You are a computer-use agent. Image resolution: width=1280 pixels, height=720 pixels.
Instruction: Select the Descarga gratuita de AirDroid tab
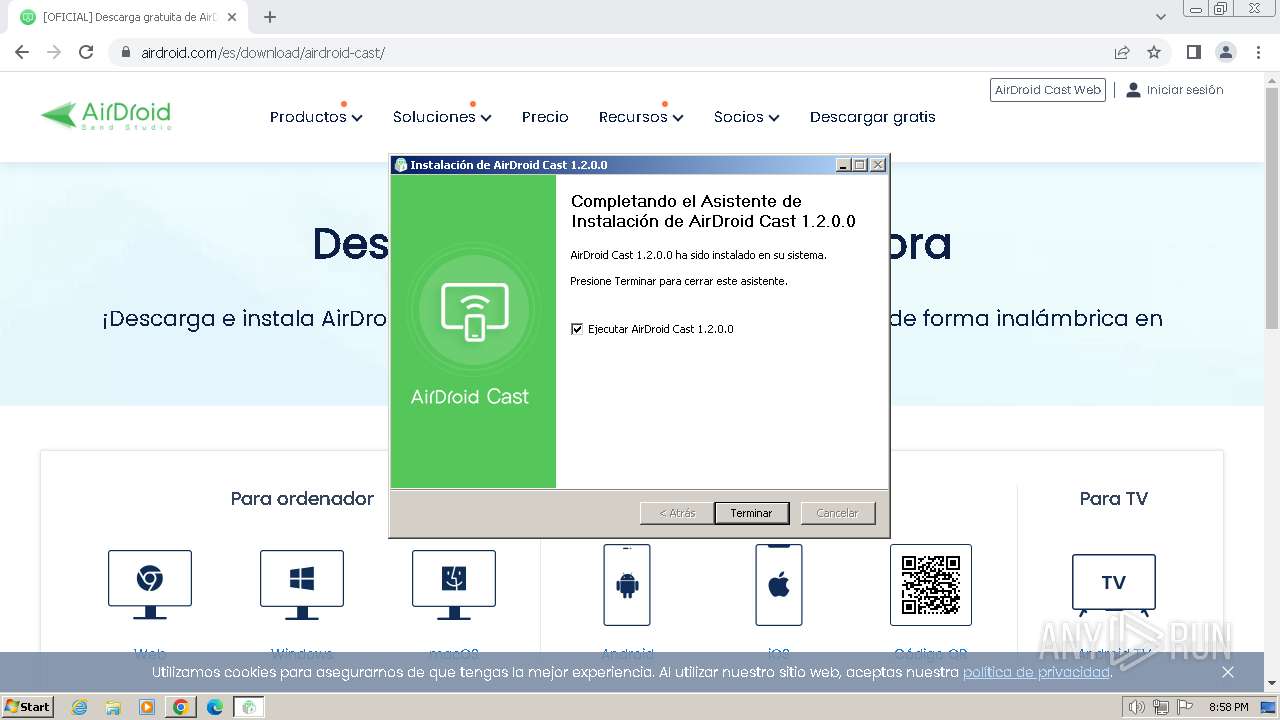point(130,17)
